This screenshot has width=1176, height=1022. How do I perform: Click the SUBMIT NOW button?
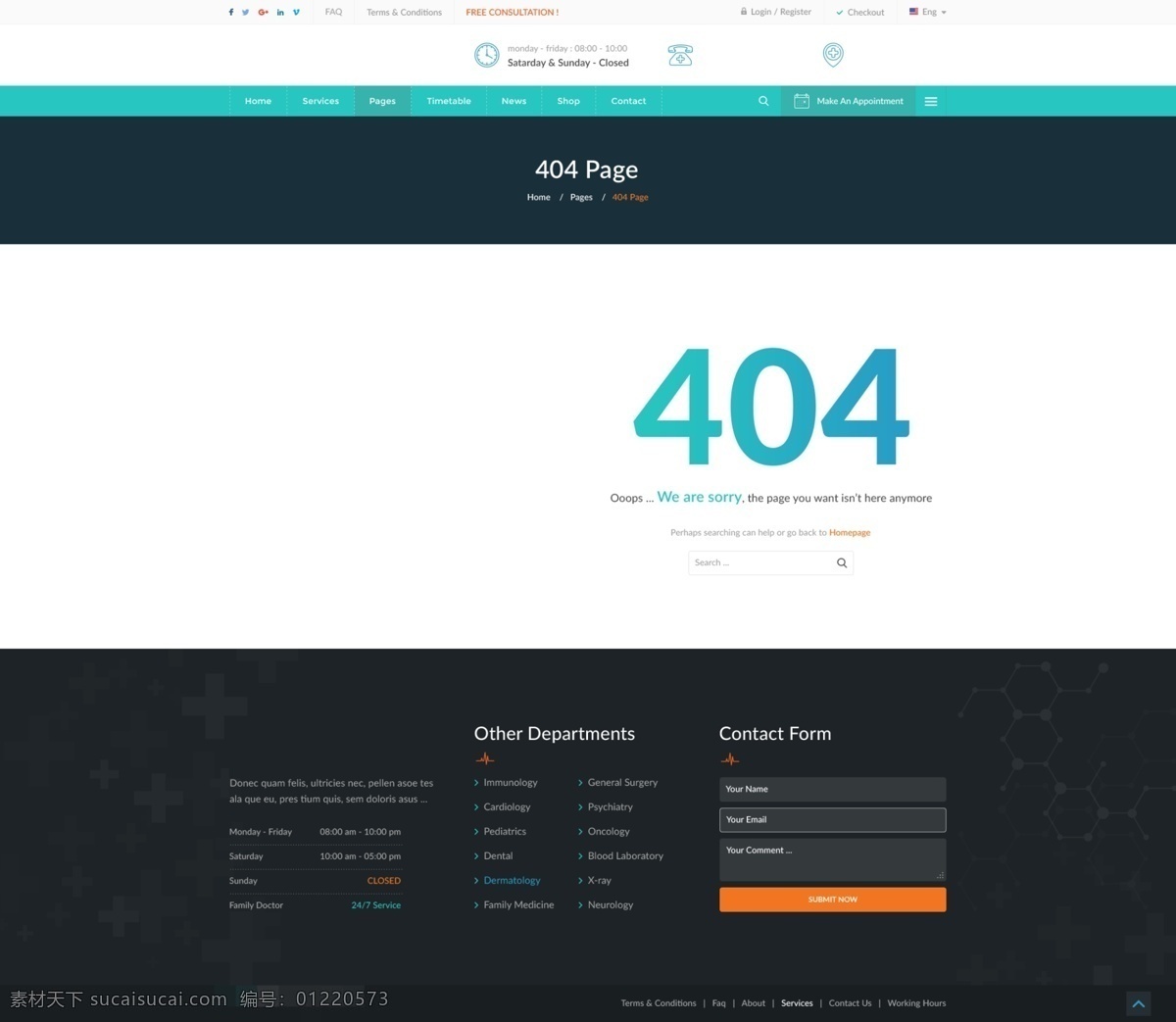click(x=833, y=900)
